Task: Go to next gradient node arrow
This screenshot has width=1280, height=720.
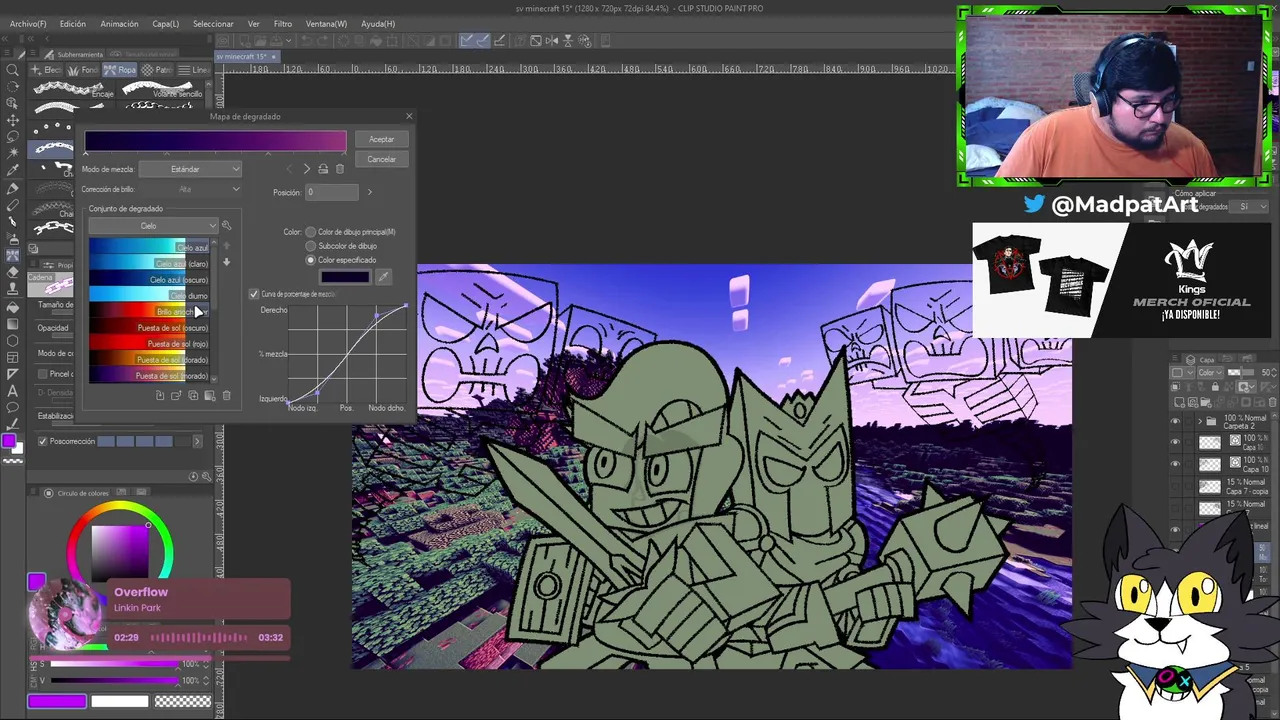Action: click(x=307, y=169)
